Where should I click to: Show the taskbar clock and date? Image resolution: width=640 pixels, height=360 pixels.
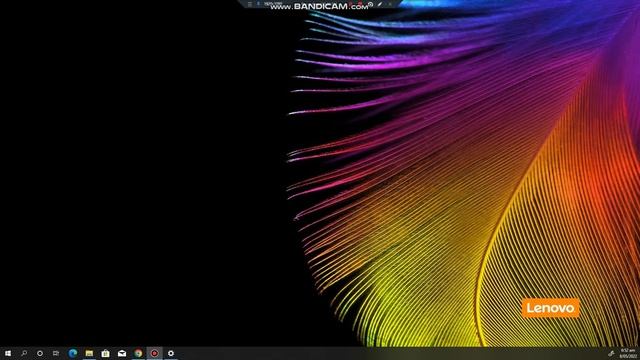tap(628, 353)
